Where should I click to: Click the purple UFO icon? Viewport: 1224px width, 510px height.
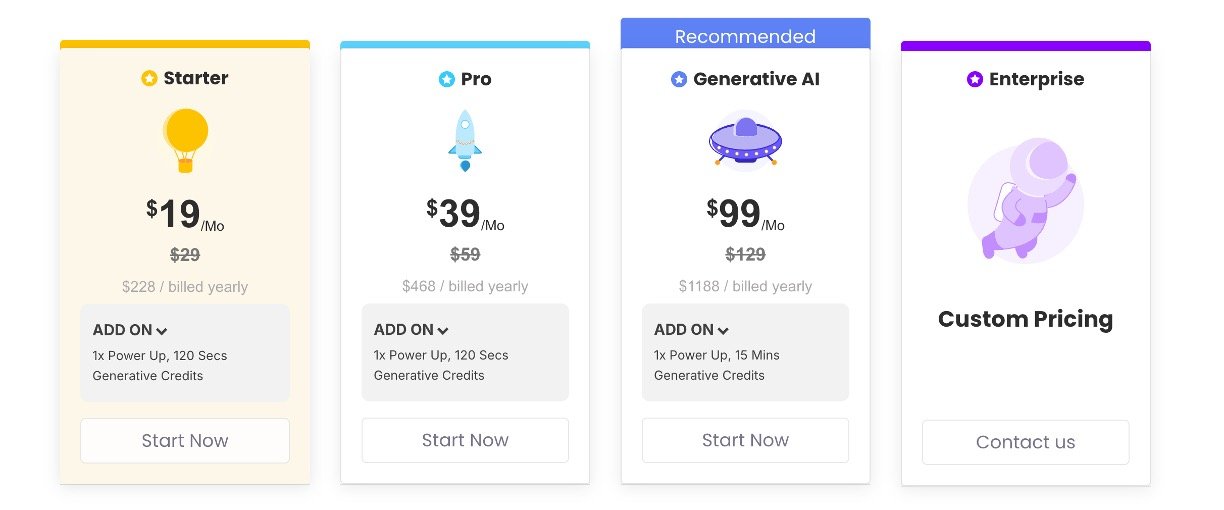click(x=745, y=141)
